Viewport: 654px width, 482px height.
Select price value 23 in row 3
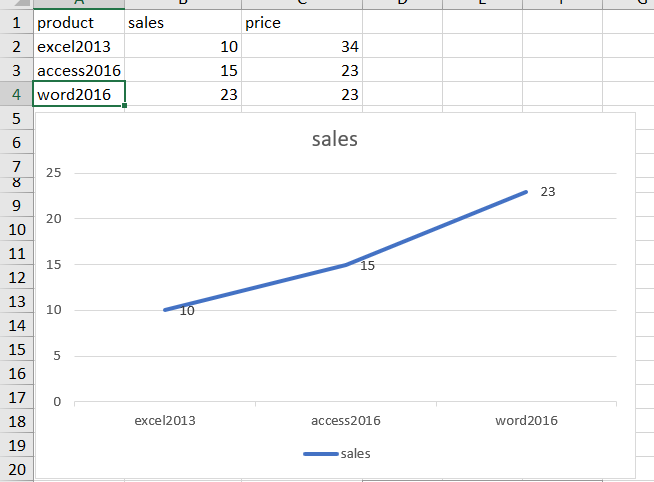[x=302, y=70]
